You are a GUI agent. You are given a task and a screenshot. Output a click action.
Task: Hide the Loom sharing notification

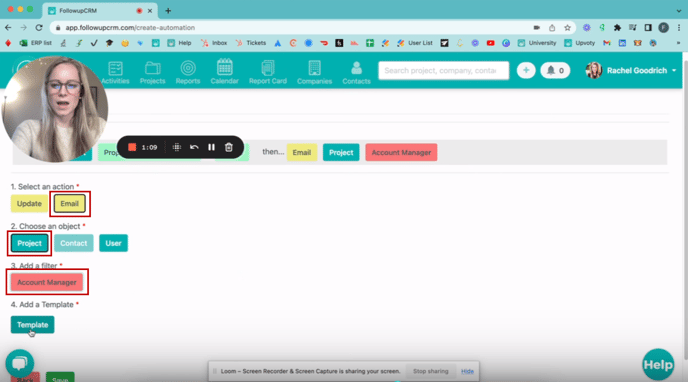click(x=467, y=371)
